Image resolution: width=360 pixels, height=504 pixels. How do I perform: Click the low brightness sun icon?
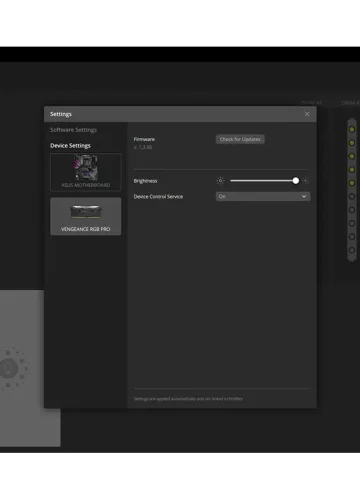[220, 181]
